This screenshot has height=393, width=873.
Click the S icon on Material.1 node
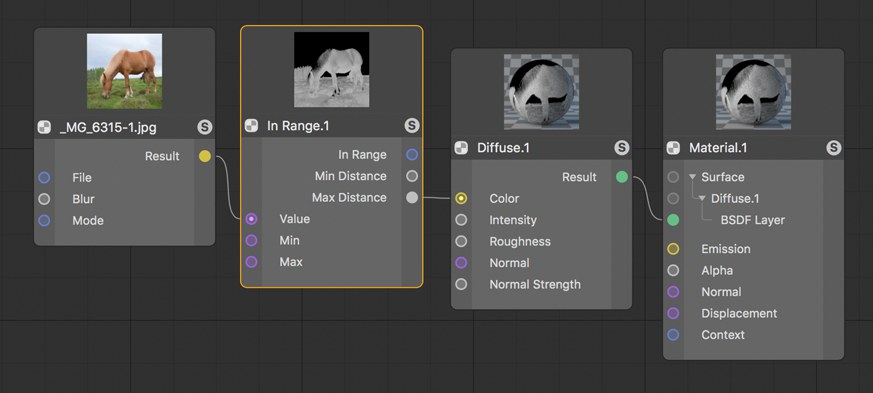tap(833, 148)
